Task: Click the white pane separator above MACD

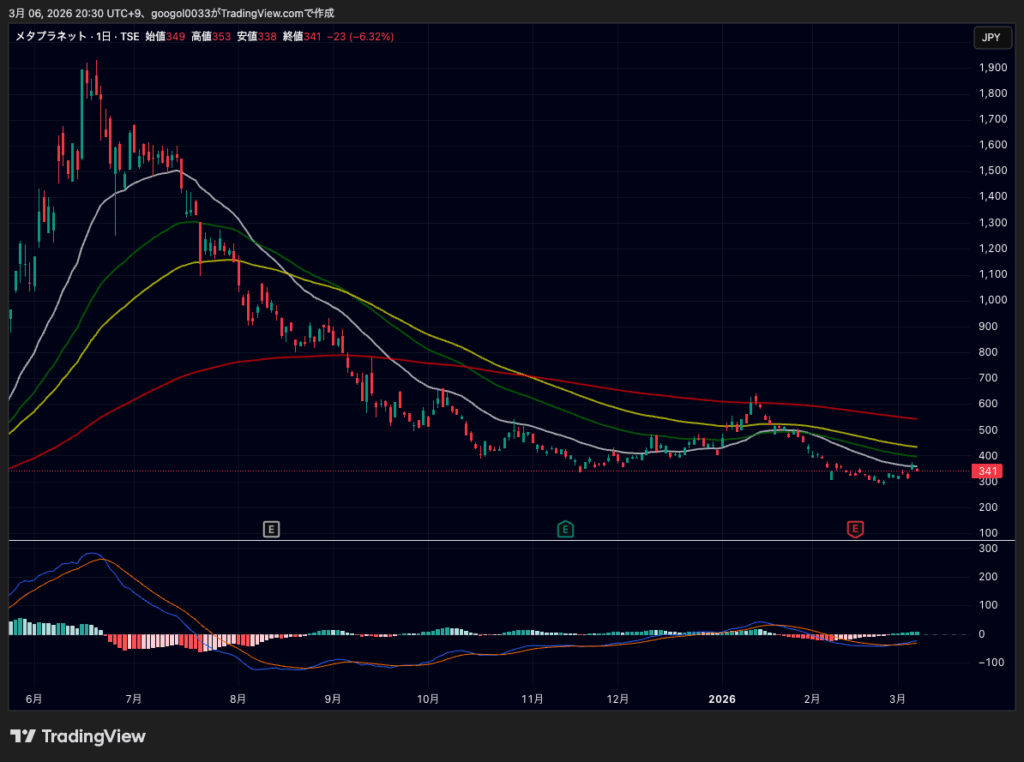Action: [512, 540]
